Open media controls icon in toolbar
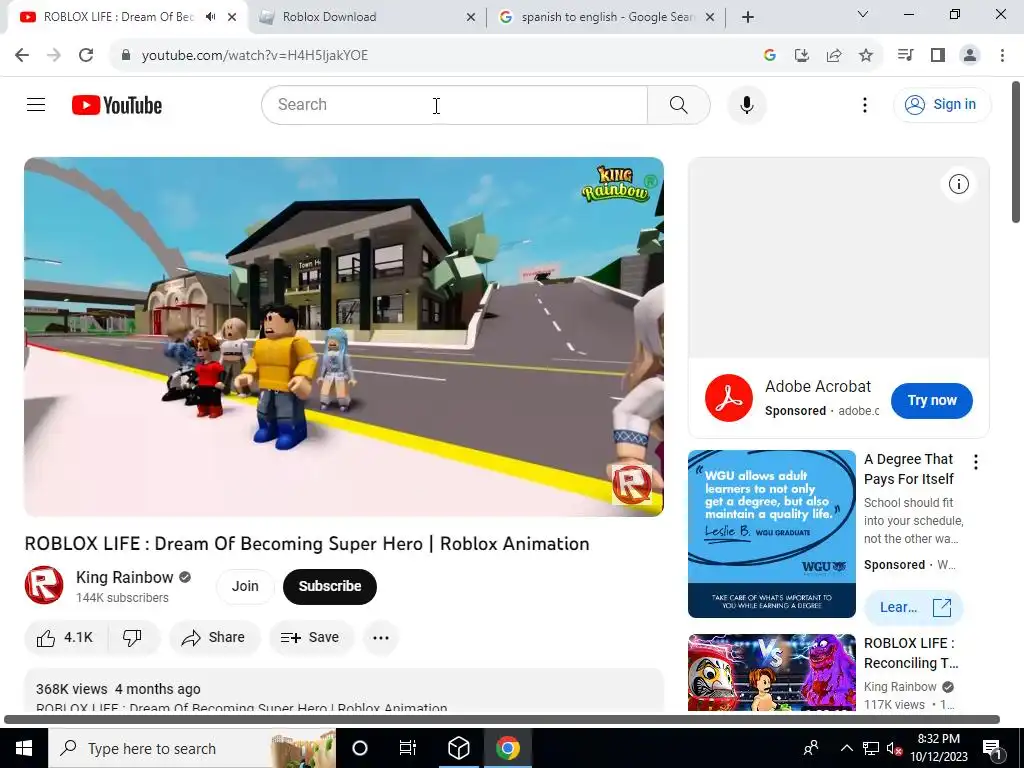This screenshot has height=768, width=1024. coord(905,55)
